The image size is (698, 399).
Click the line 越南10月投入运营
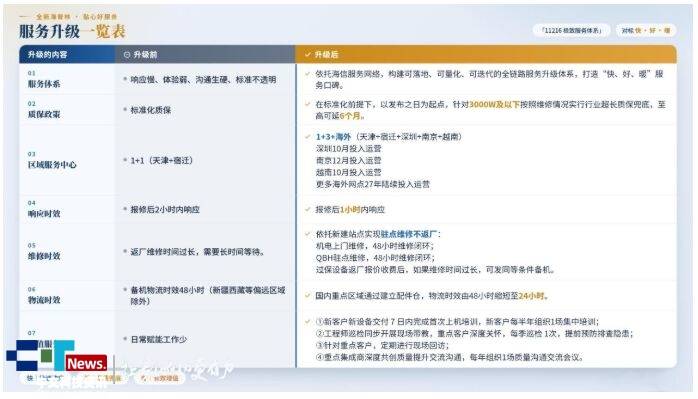click(349, 172)
